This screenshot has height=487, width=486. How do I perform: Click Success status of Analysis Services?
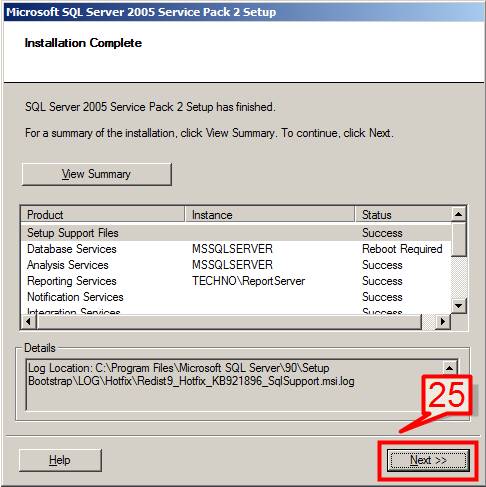click(x=382, y=265)
